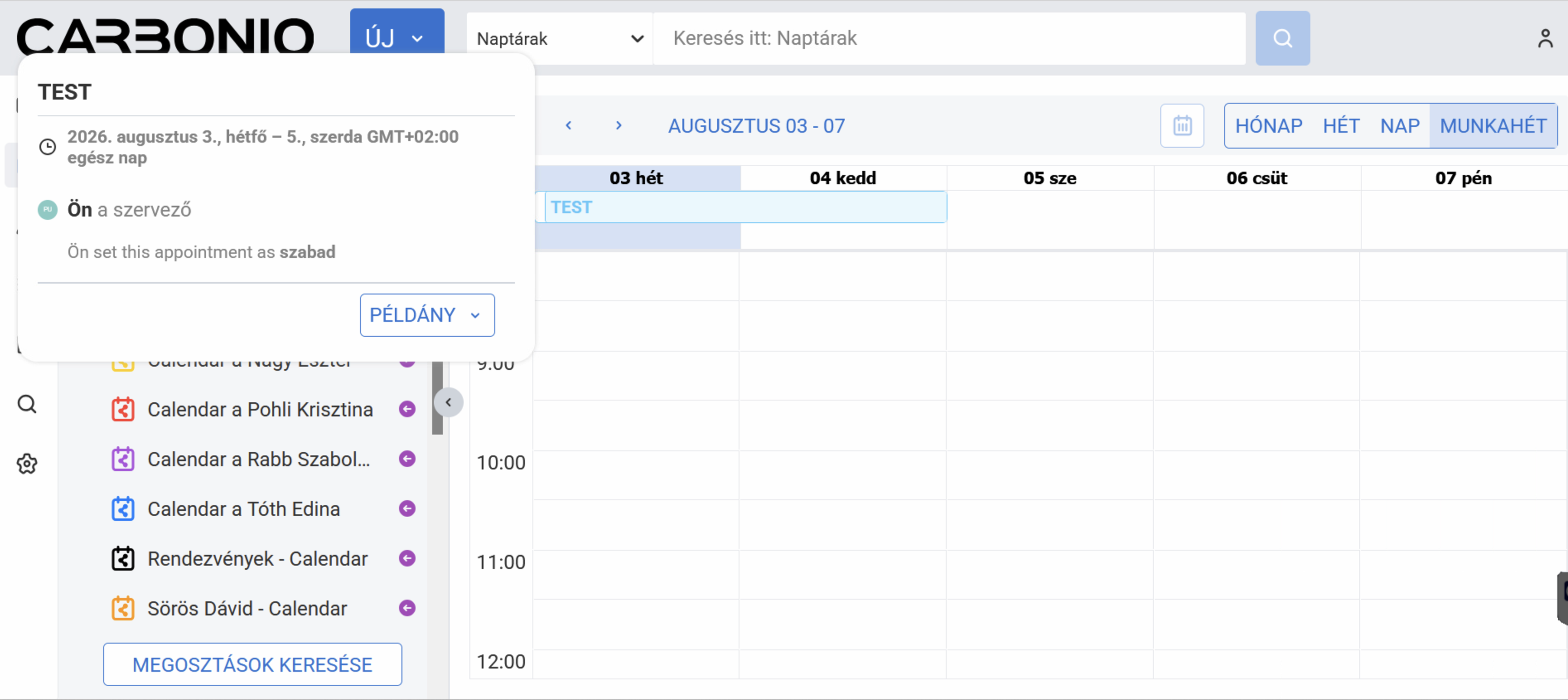The height and width of the screenshot is (700, 1568).
Task: Click the 05 sze day header
Action: click(1050, 178)
